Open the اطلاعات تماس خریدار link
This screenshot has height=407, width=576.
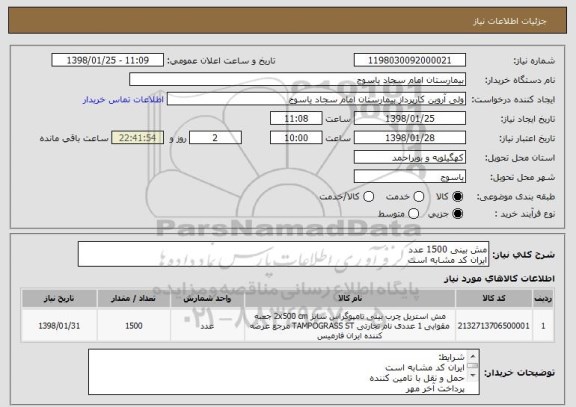click(x=123, y=100)
